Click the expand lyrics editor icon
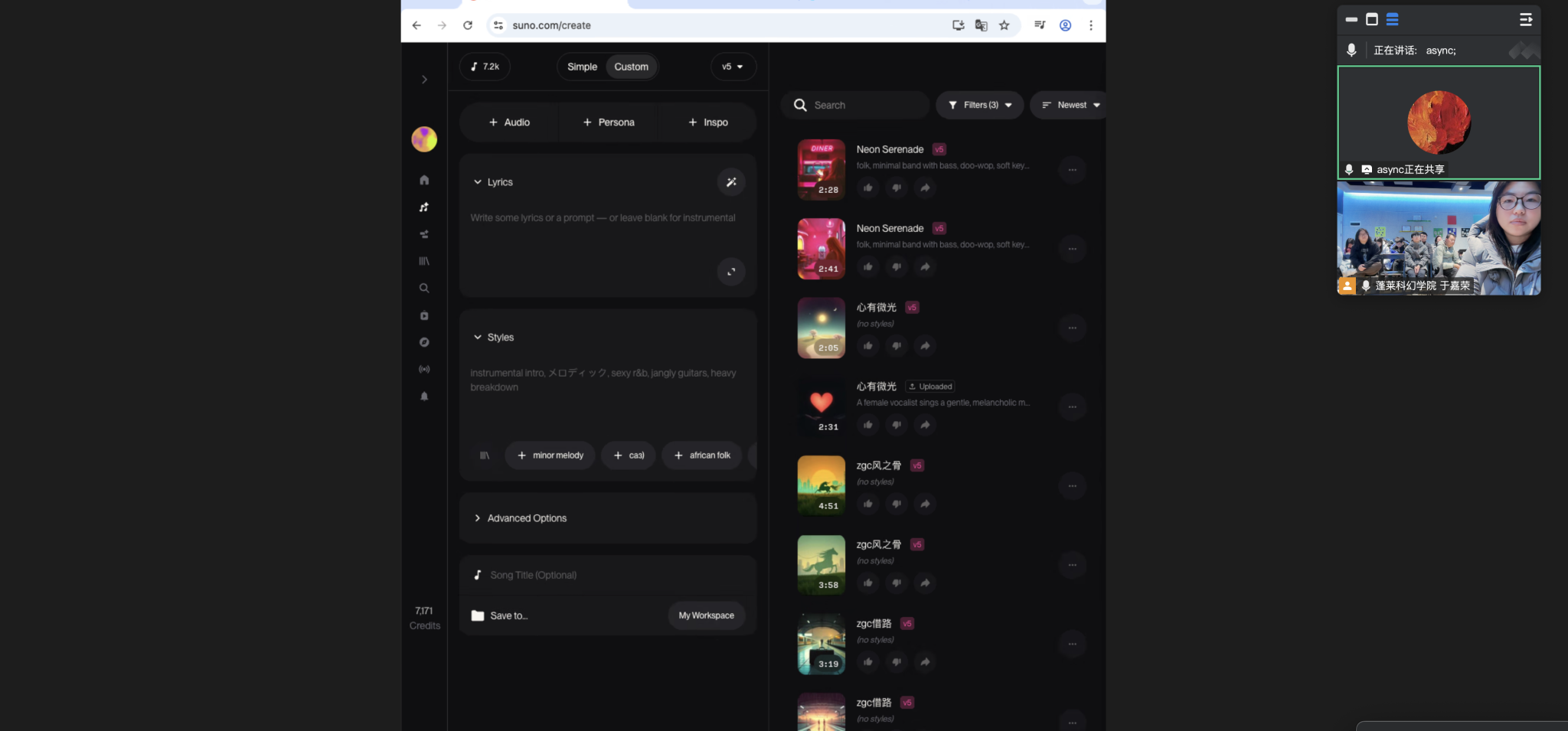 point(731,272)
